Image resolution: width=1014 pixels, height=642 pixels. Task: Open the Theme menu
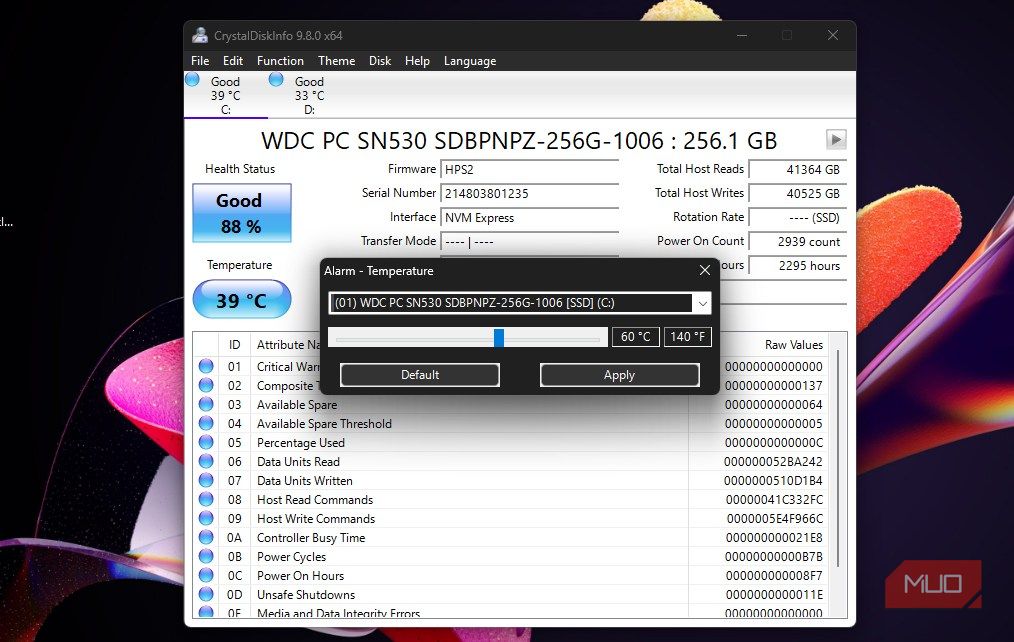[x=336, y=61]
